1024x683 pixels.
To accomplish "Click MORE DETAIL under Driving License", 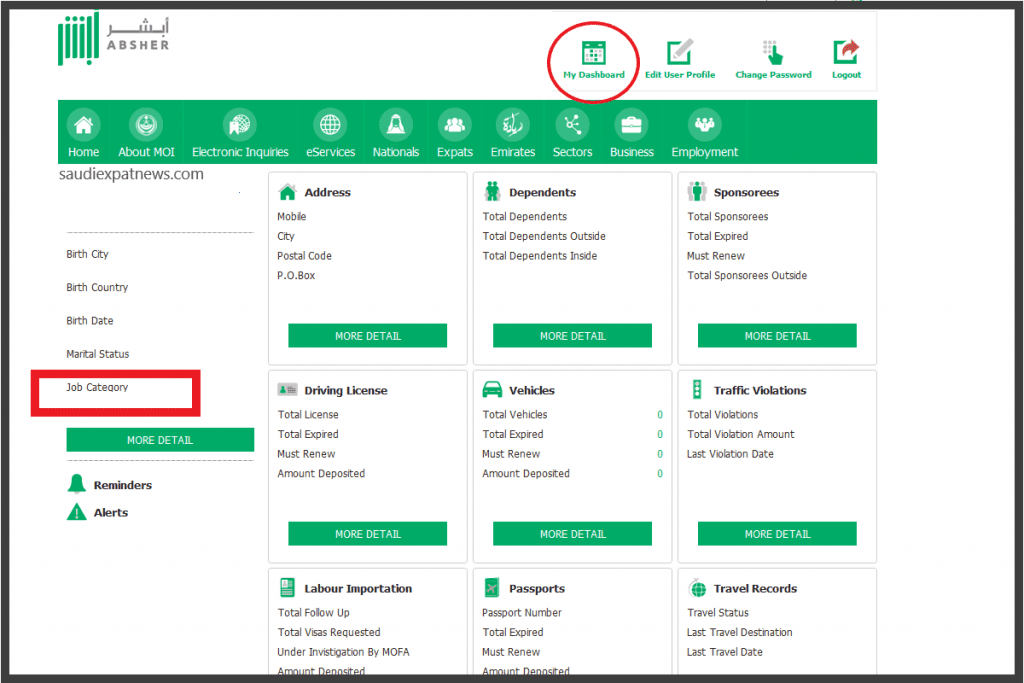I will point(368,533).
